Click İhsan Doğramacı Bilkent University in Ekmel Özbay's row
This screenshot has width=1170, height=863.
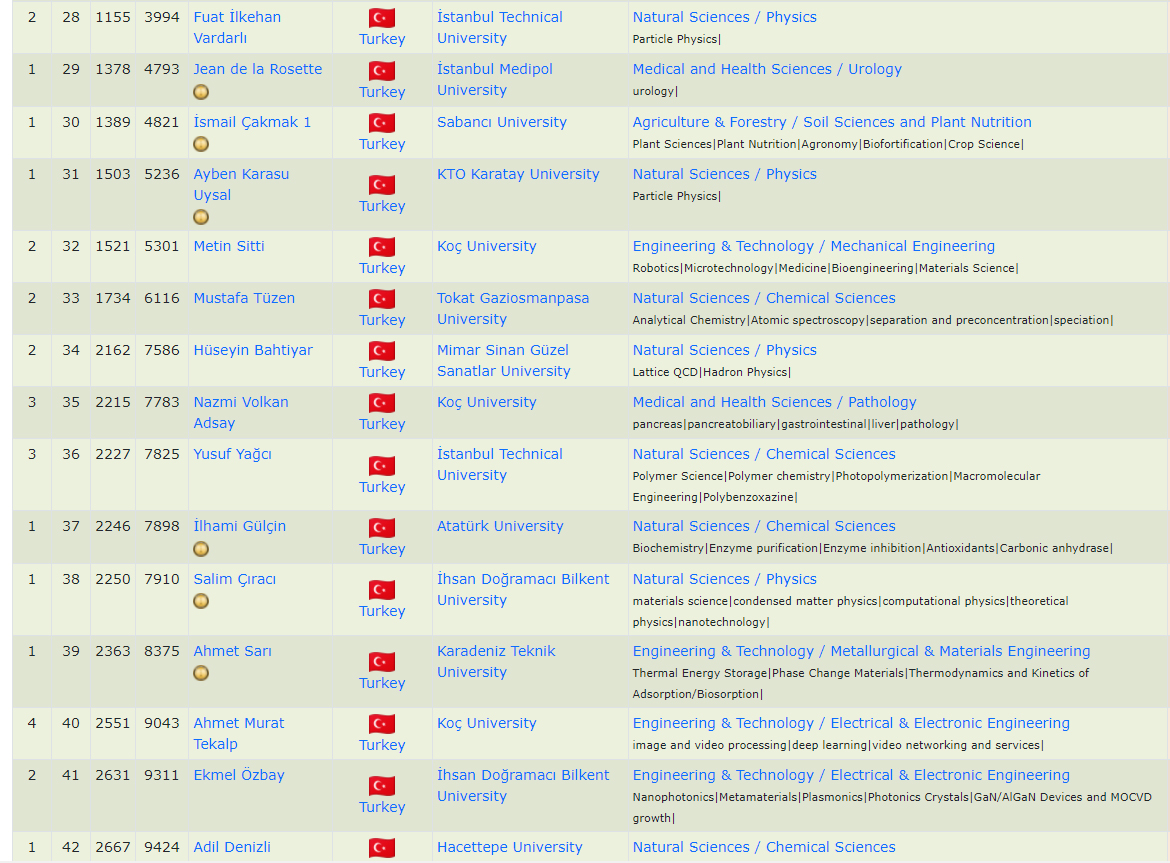click(523, 785)
